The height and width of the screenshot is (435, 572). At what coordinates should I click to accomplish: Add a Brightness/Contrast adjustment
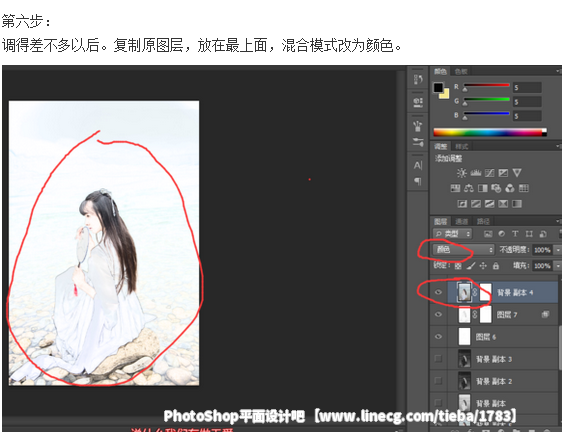point(461,173)
